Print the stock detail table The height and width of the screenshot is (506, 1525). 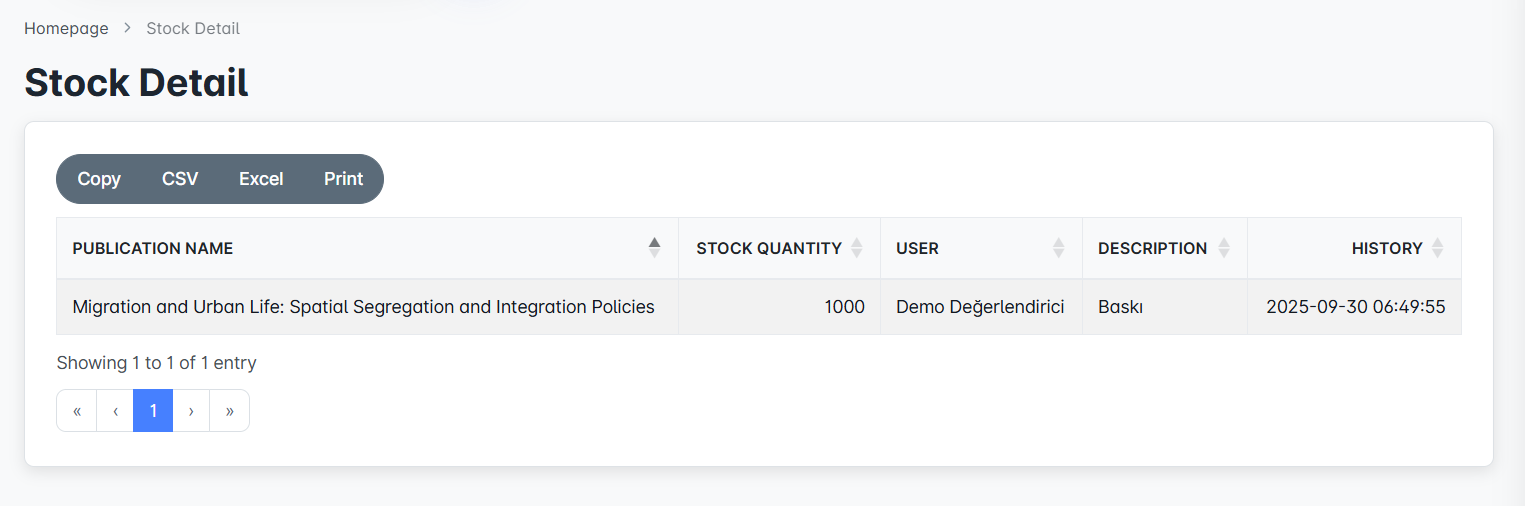click(x=343, y=179)
